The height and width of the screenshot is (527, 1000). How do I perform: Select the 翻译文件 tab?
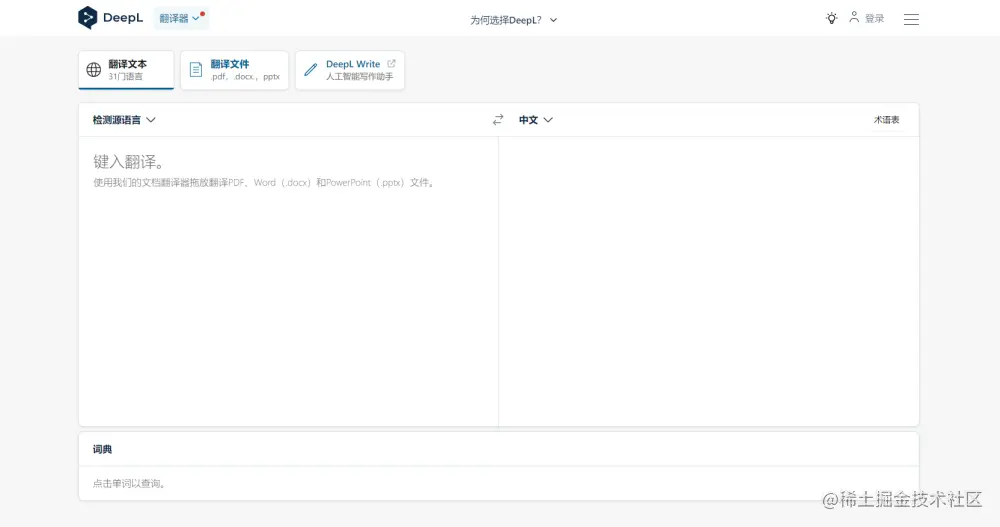tap(235, 70)
